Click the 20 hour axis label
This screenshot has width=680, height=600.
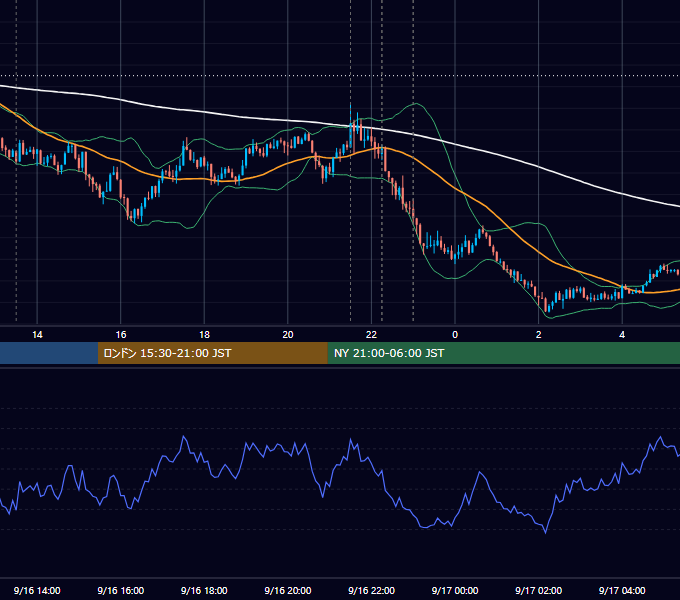(x=288, y=335)
